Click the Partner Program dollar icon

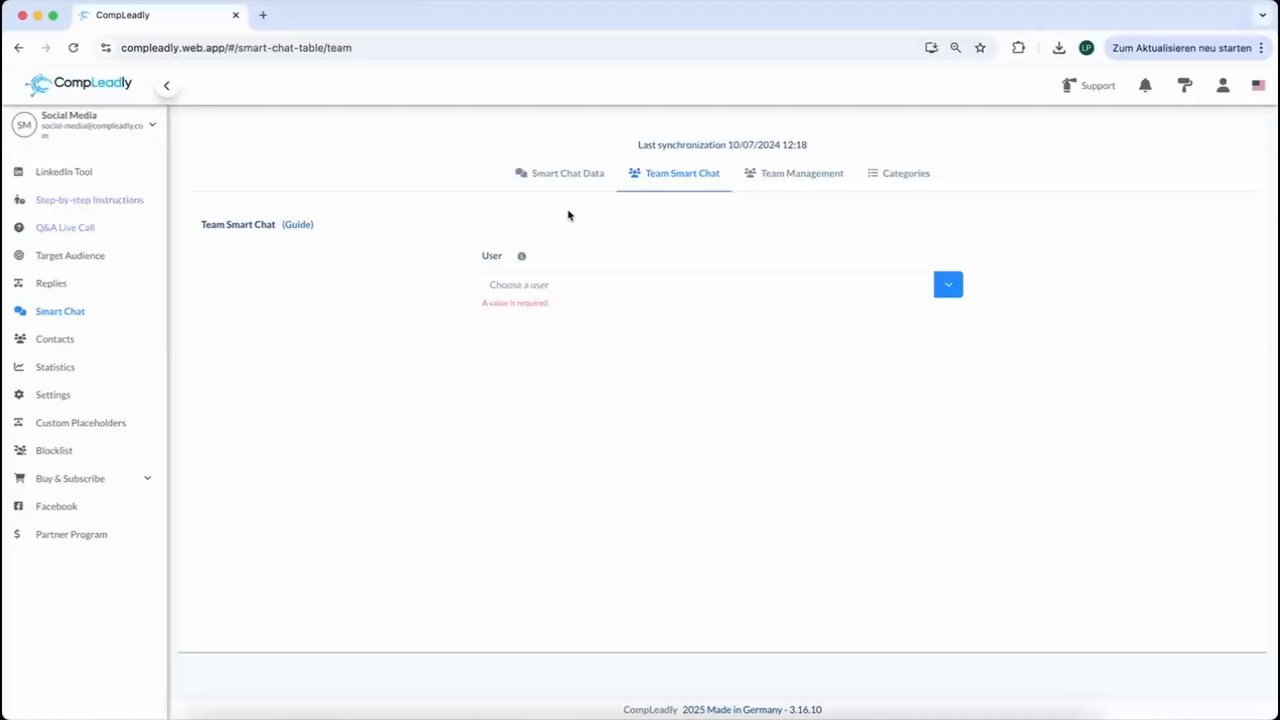(x=17, y=535)
